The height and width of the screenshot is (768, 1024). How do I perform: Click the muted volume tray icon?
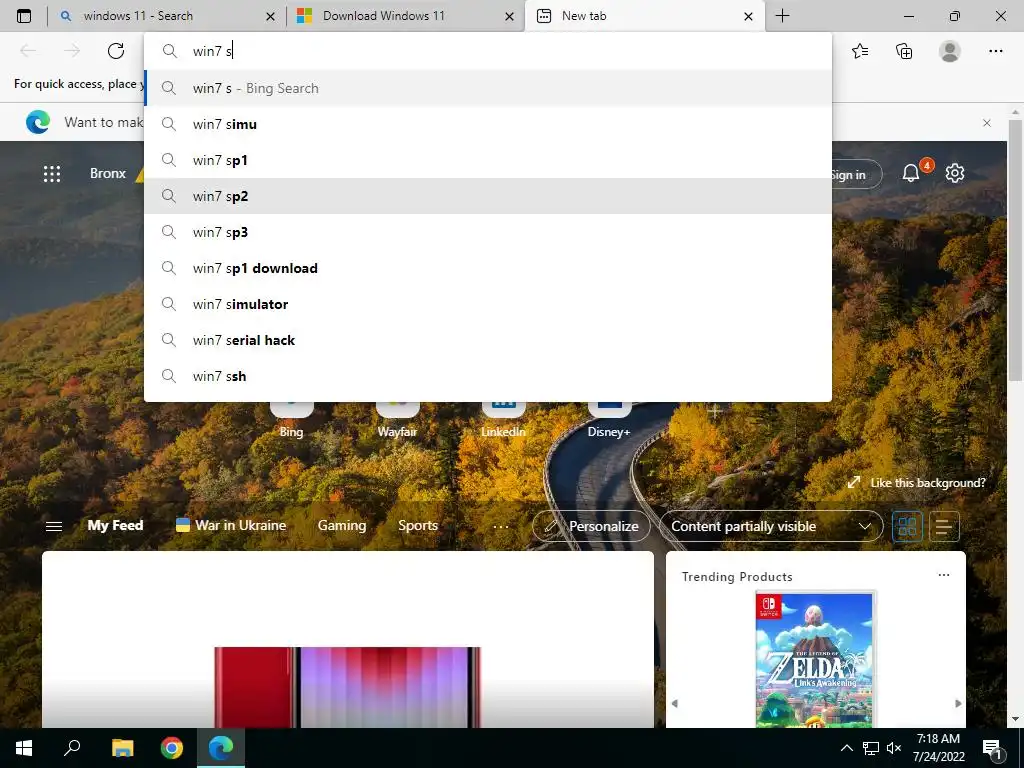pyautogui.click(x=894, y=748)
